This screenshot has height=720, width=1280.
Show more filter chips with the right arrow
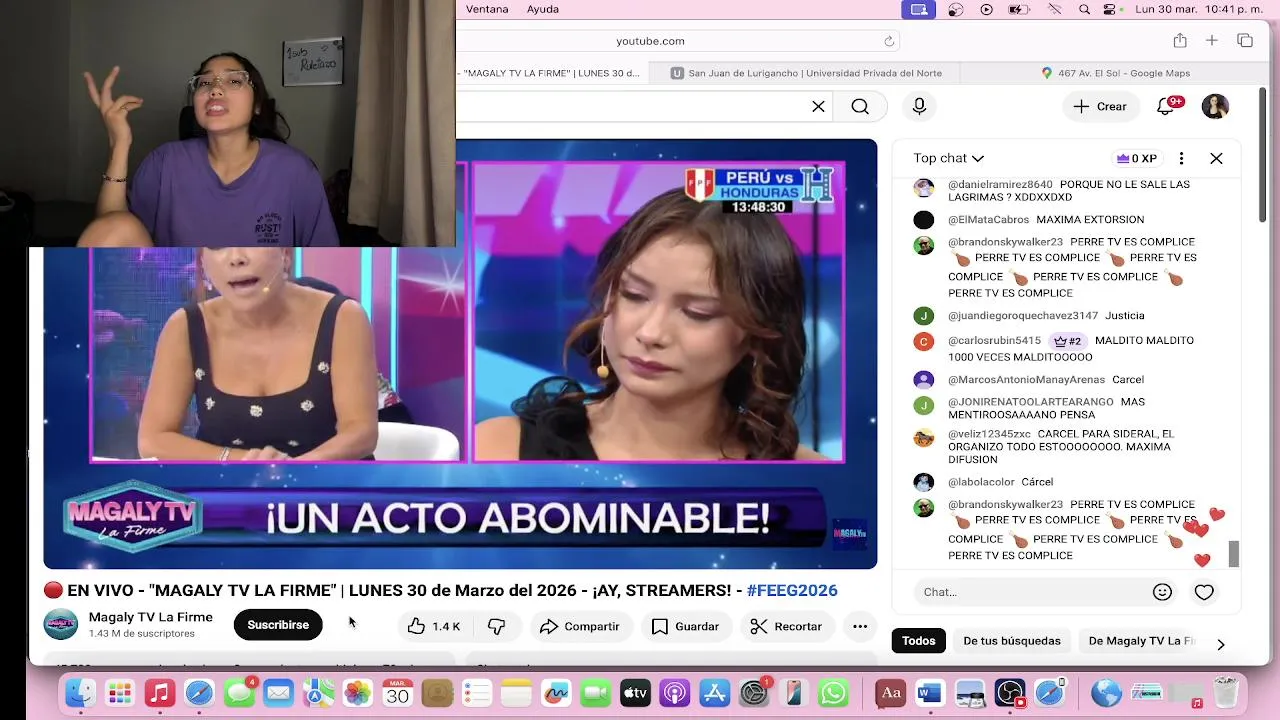tap(1220, 645)
